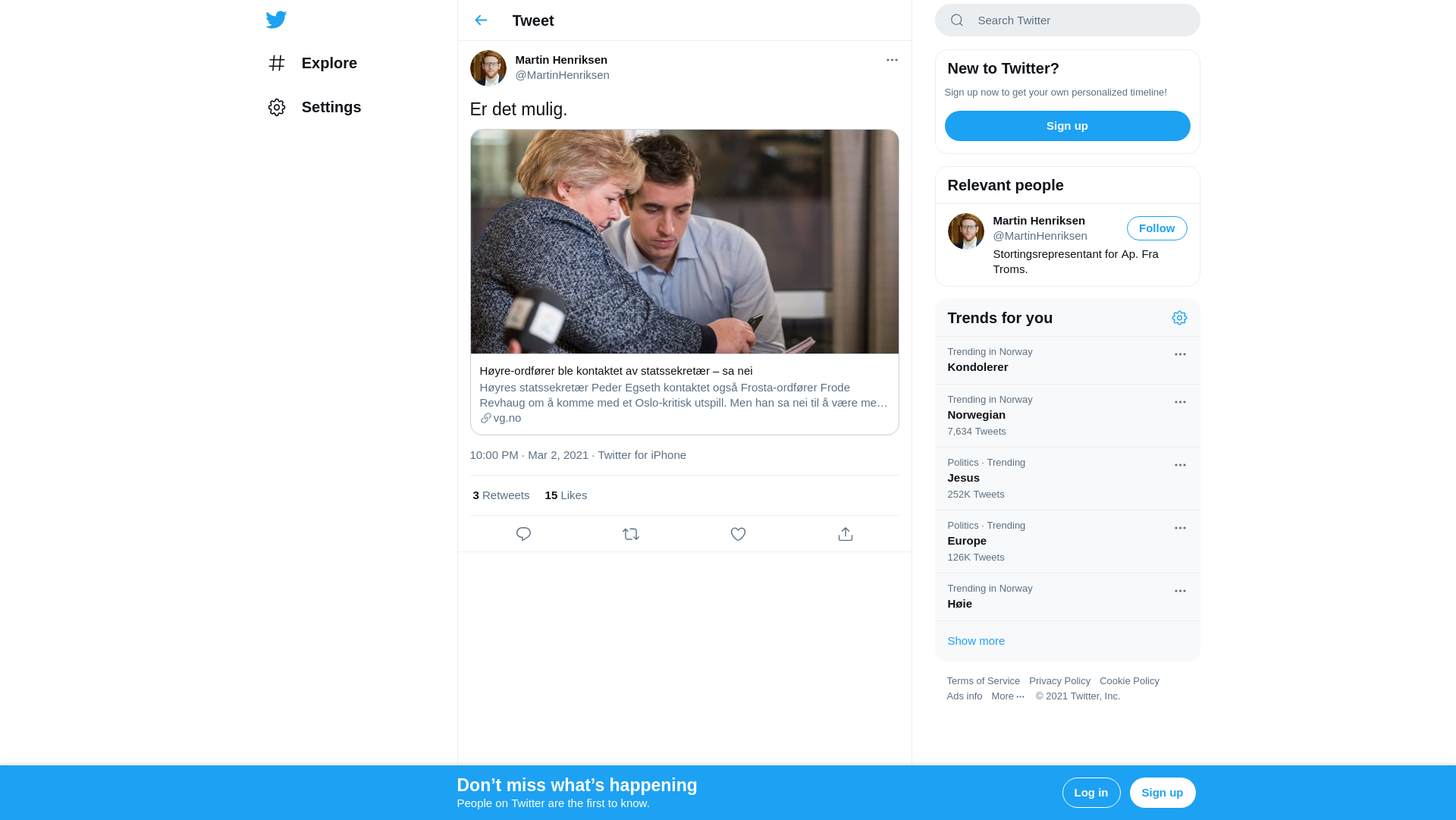Open Cookie Policy link

[x=1129, y=681]
